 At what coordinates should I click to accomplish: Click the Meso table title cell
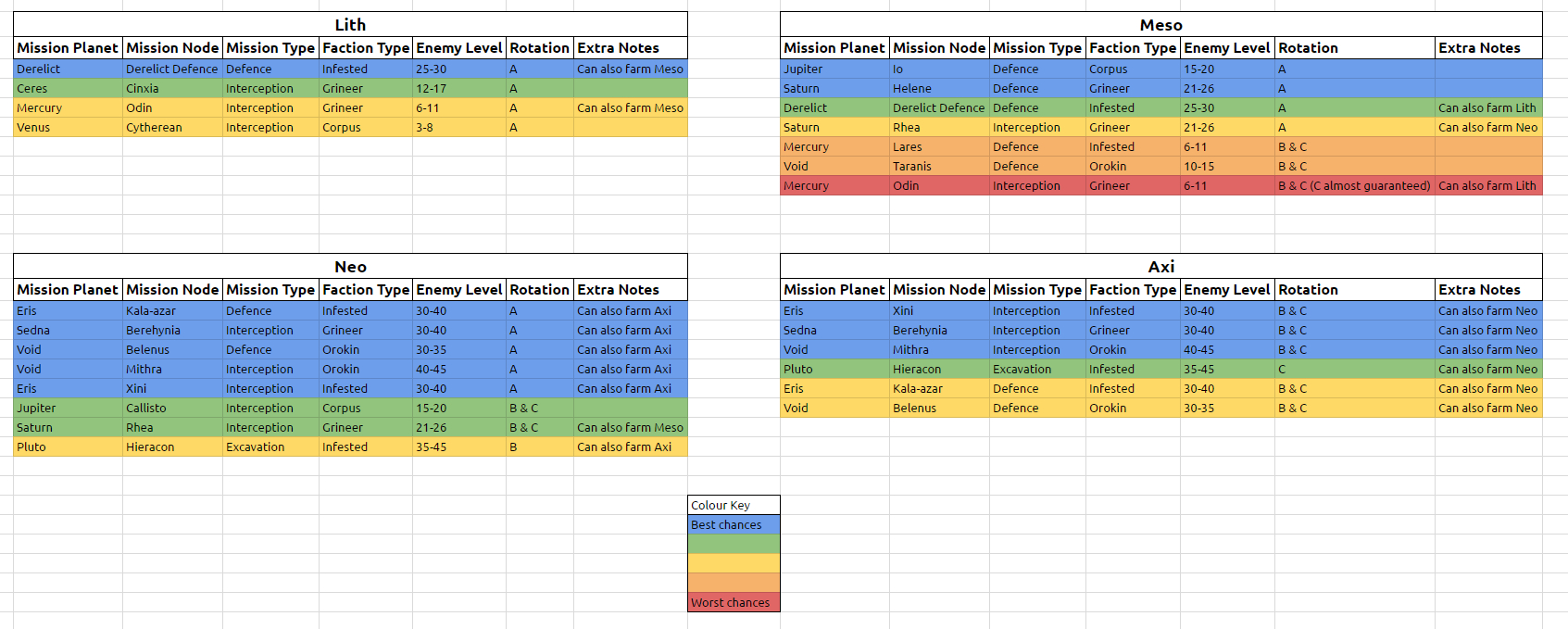pyautogui.click(x=1160, y=25)
